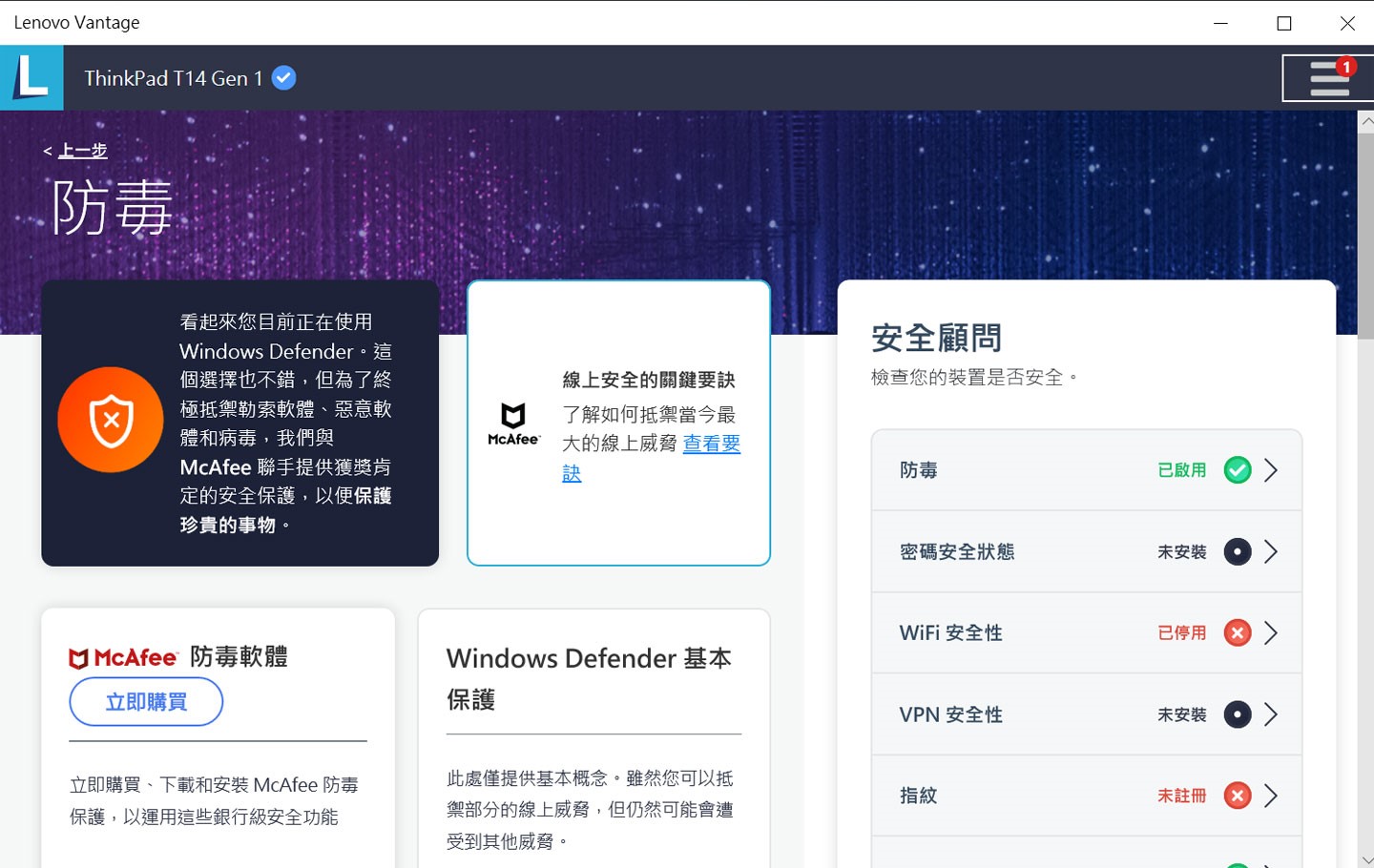This screenshot has width=1374, height=868.
Task: Click the 指紋 label
Action: point(919,796)
